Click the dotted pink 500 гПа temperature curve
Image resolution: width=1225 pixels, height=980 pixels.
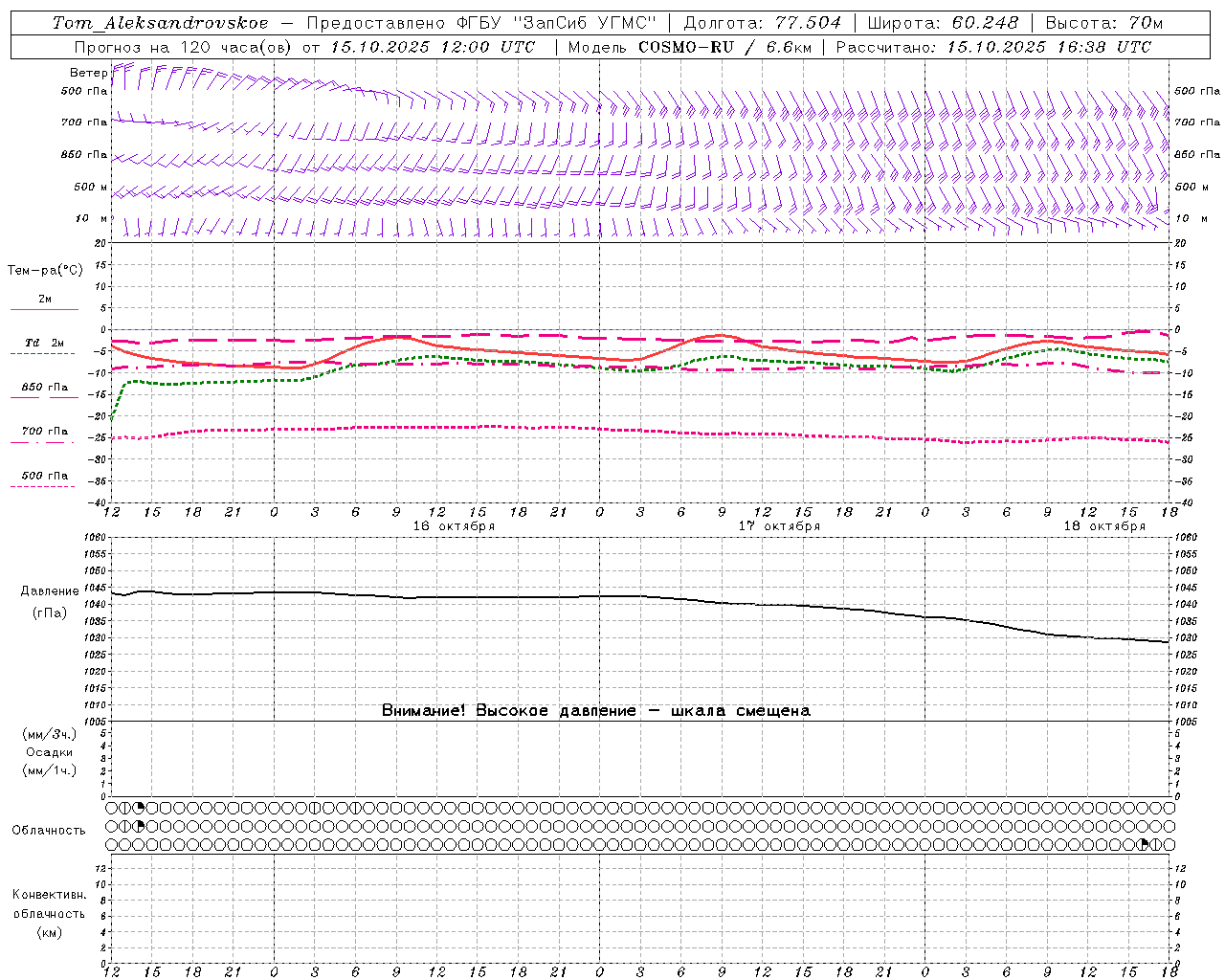[x=639, y=430]
